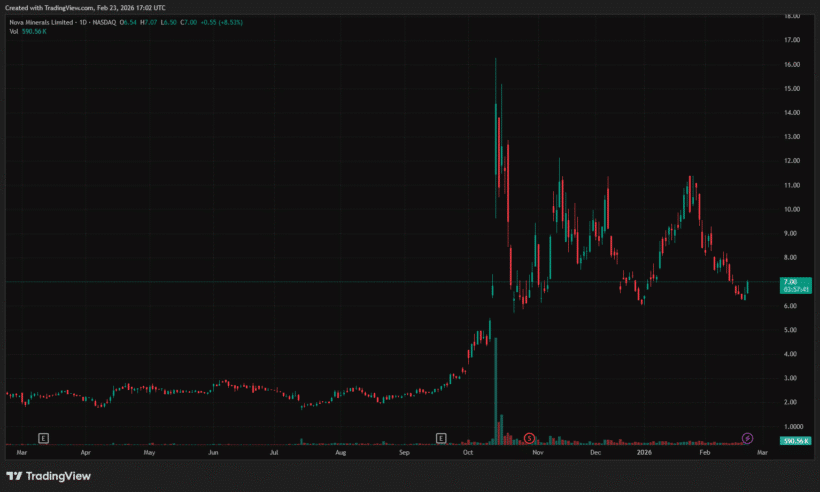Image resolution: width=820 pixels, height=492 pixels.
Task: Click the 8.00 price axis label
Action: pyautogui.click(x=790, y=258)
